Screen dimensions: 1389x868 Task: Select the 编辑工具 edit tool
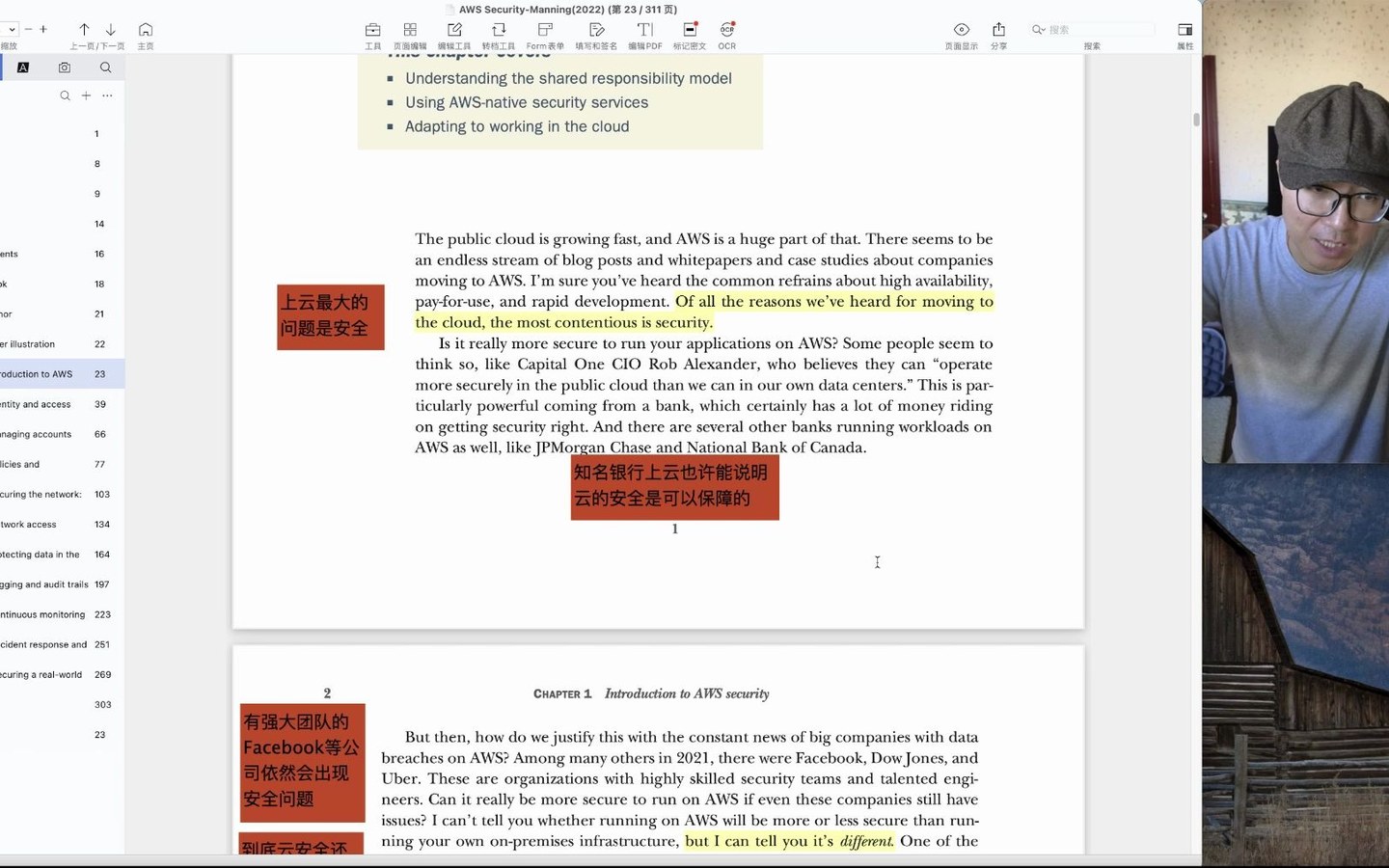click(454, 36)
